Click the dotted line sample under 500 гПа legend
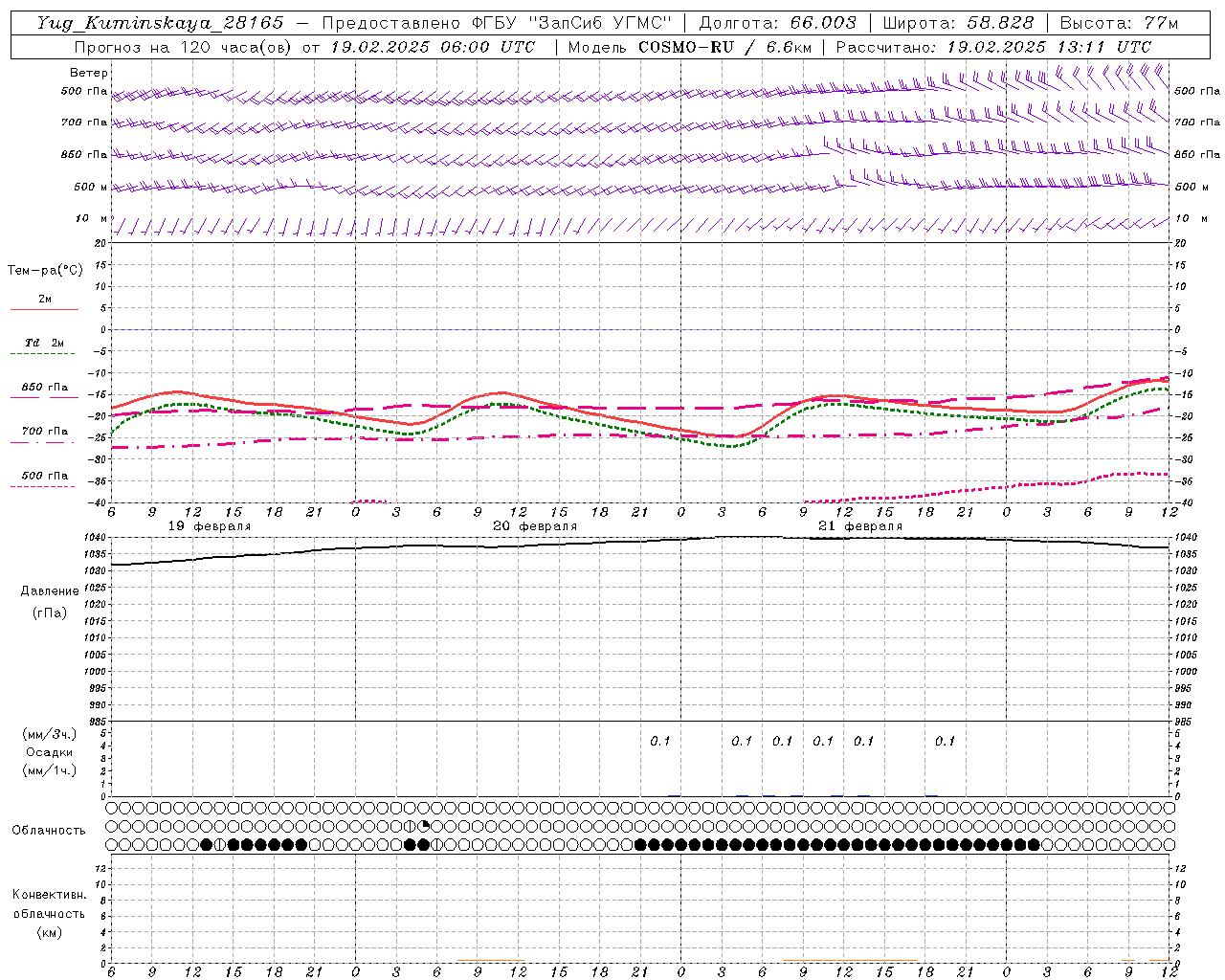The width and height of the screenshot is (1225, 980). click(44, 487)
